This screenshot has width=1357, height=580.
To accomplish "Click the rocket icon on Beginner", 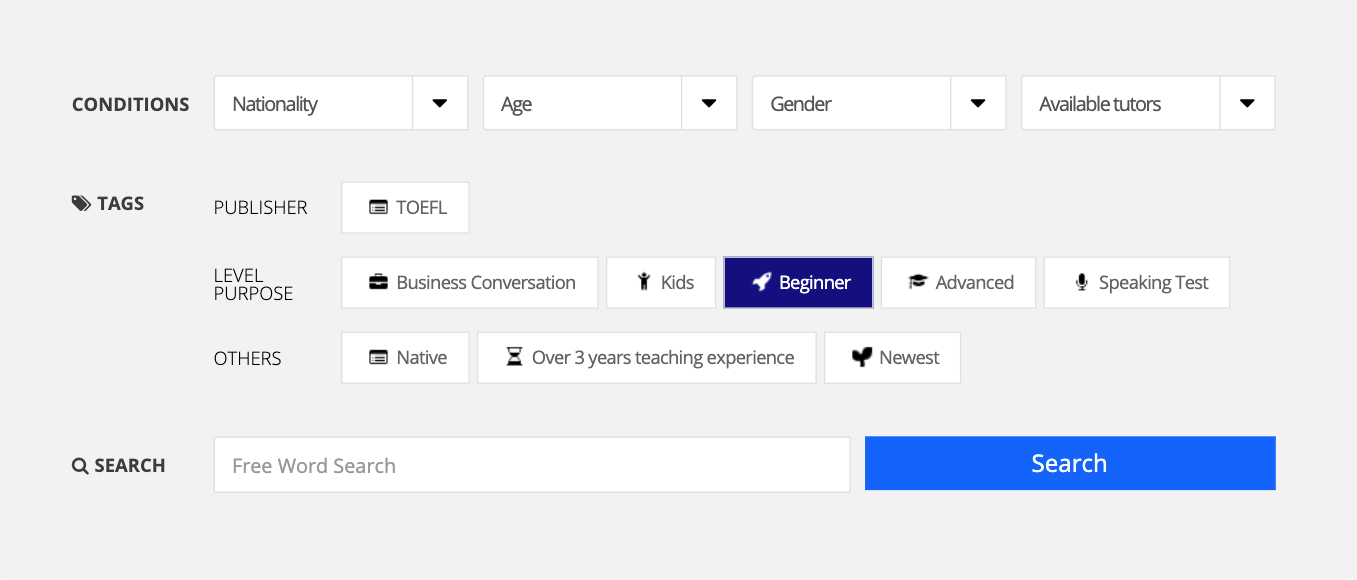I will [761, 283].
